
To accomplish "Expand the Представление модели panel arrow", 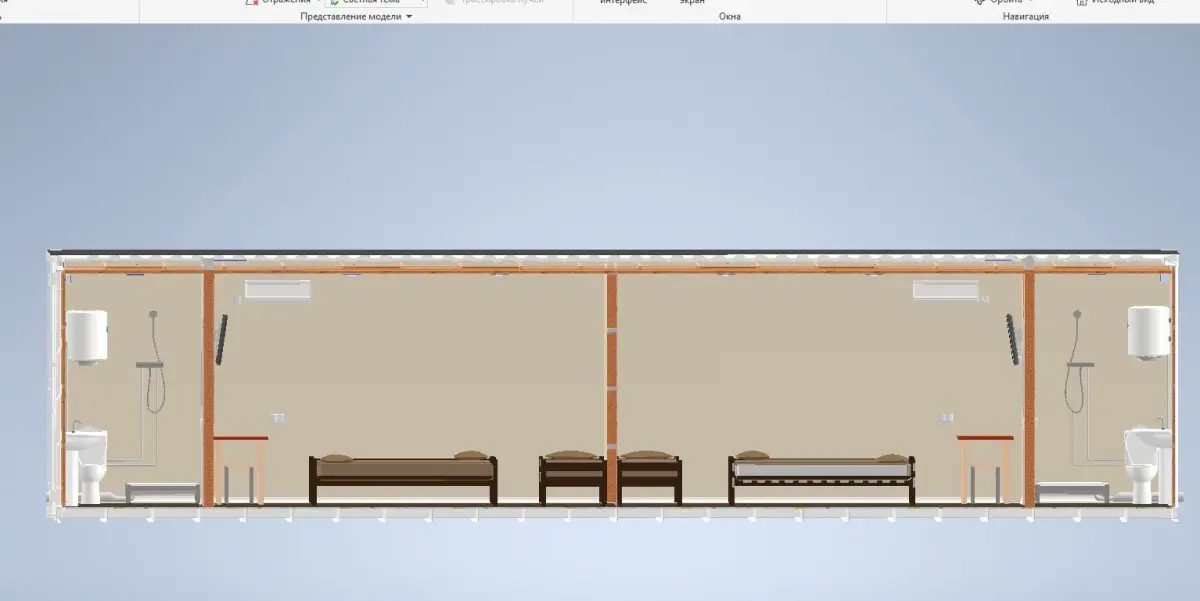I will 409,17.
